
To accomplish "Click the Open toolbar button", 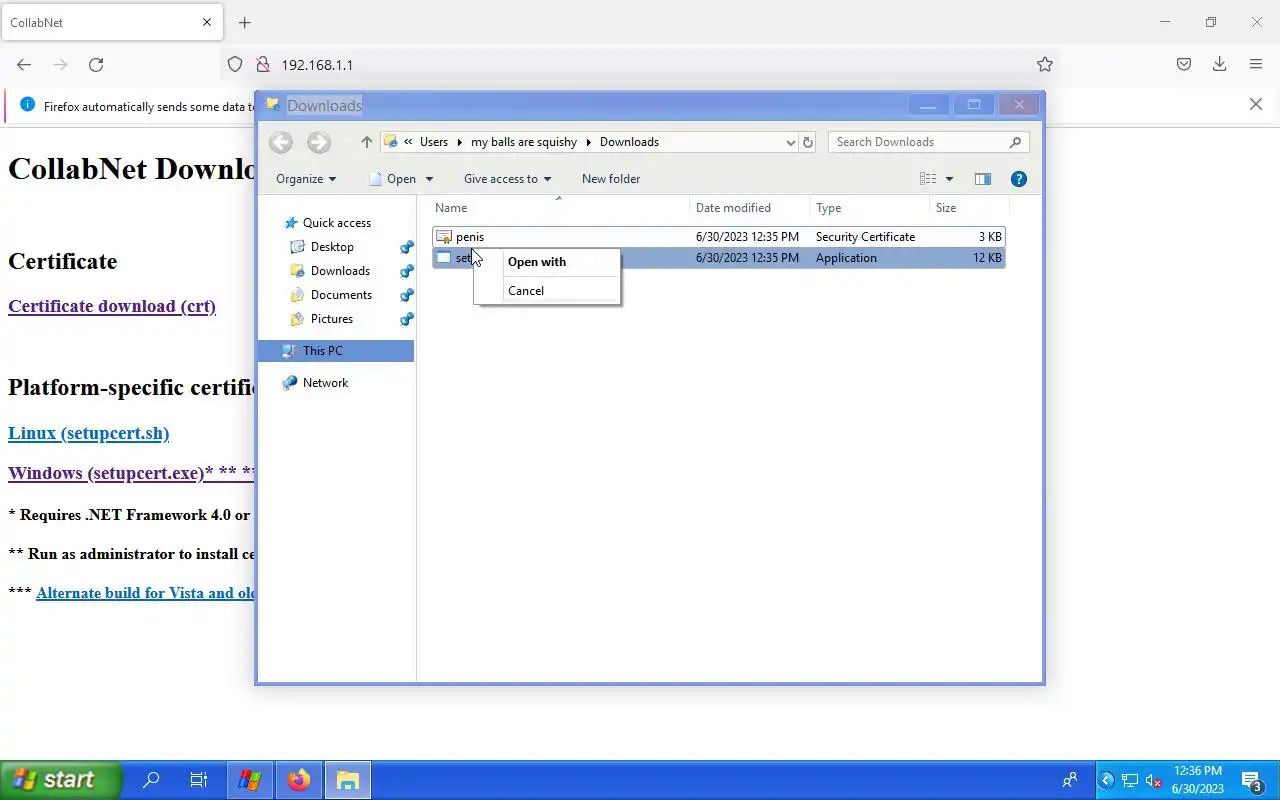I will pos(393,179).
